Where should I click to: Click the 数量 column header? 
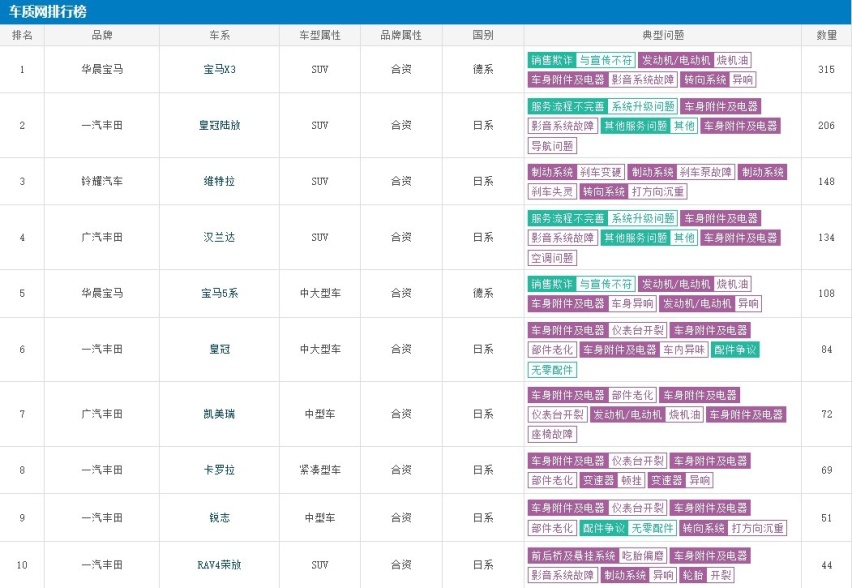click(x=826, y=35)
